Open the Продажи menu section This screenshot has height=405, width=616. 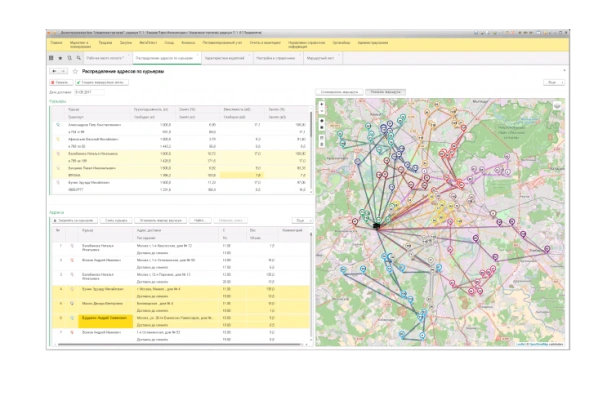pyautogui.click(x=105, y=44)
